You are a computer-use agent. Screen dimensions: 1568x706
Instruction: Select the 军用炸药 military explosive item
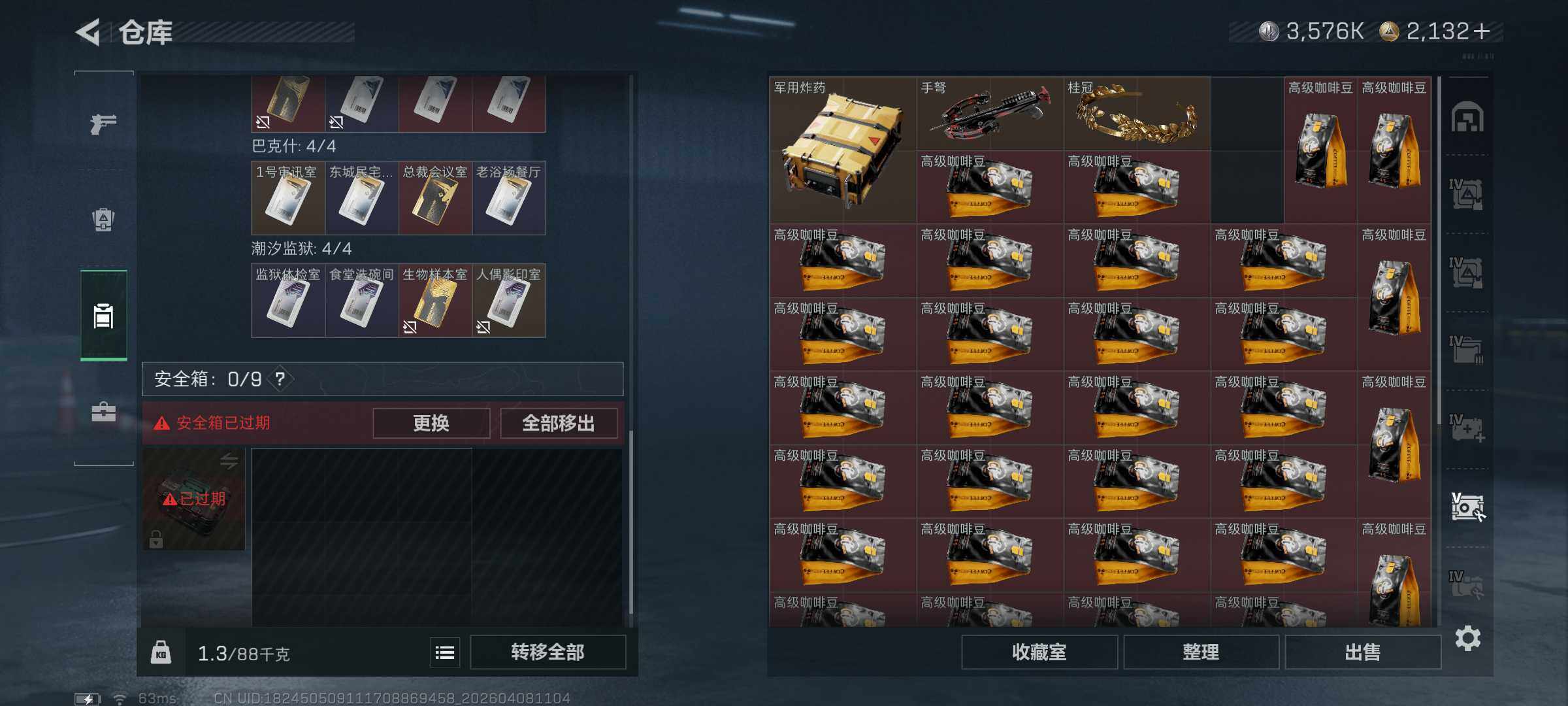tap(843, 150)
